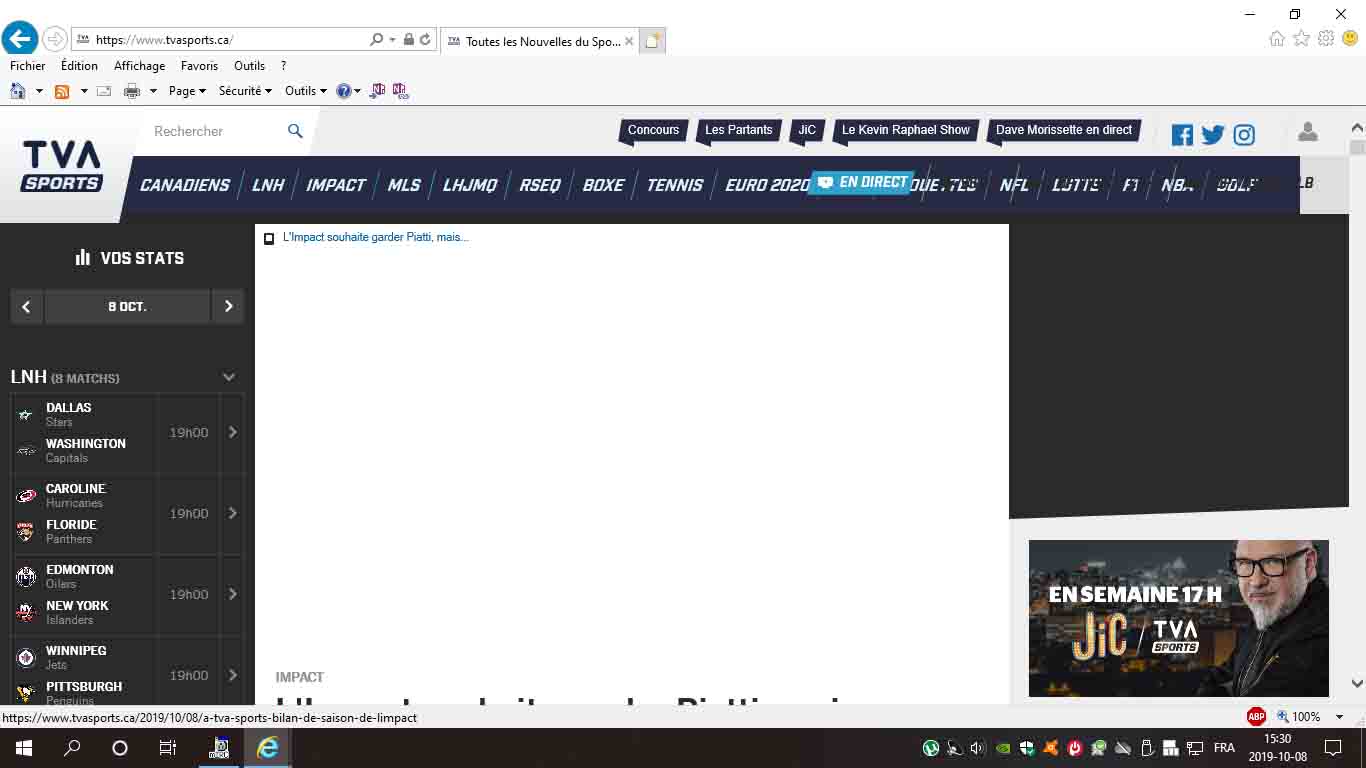
Task: Open the Édition menu
Action: (79, 66)
